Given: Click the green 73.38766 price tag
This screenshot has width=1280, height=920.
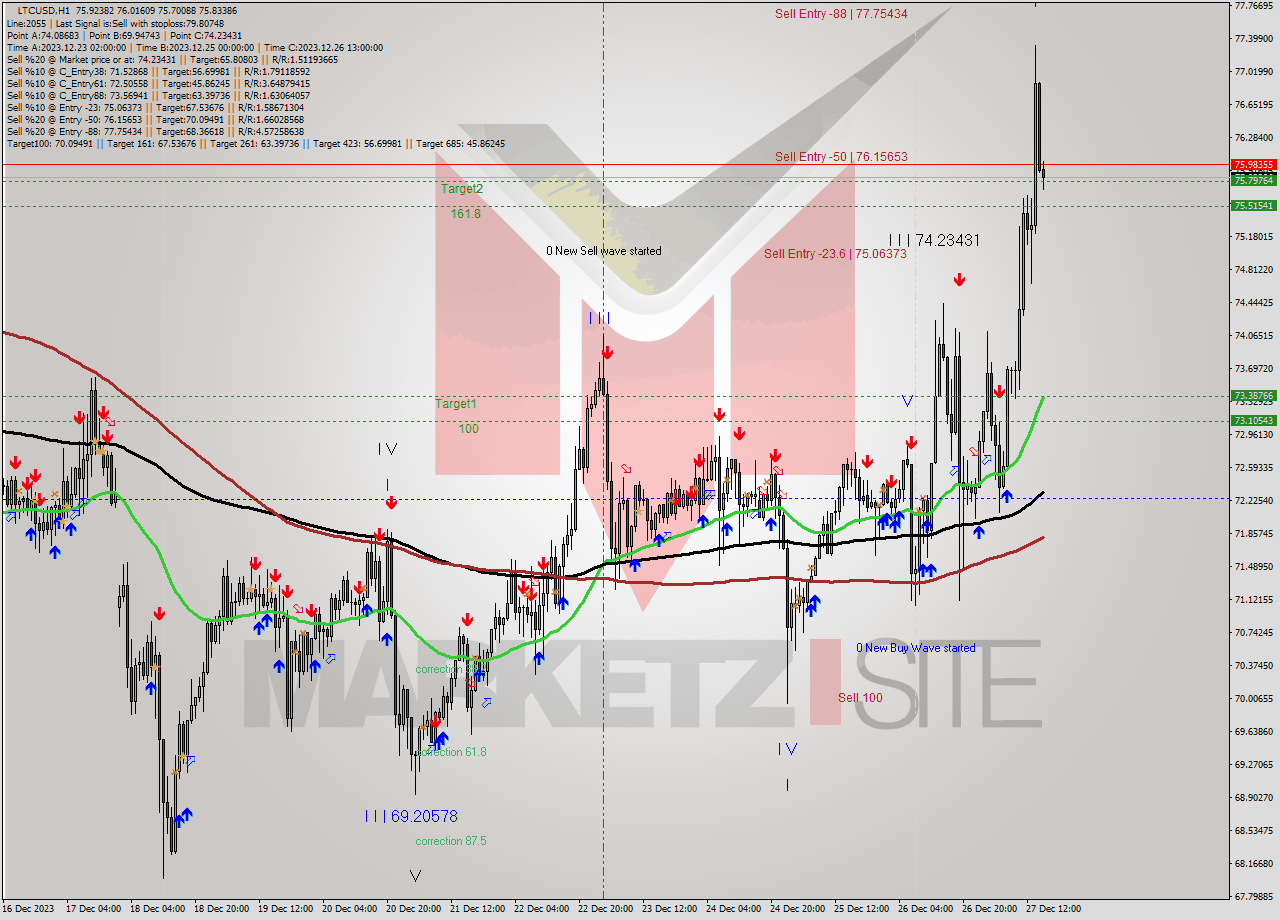Looking at the screenshot, I should click(x=1253, y=396).
